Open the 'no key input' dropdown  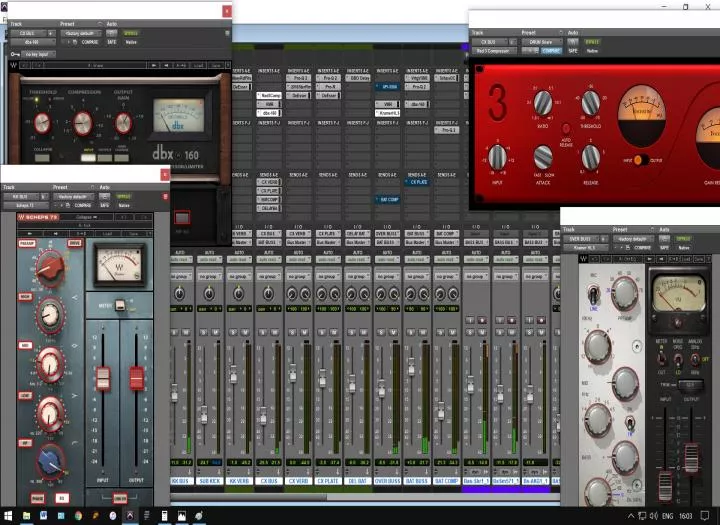click(38, 54)
